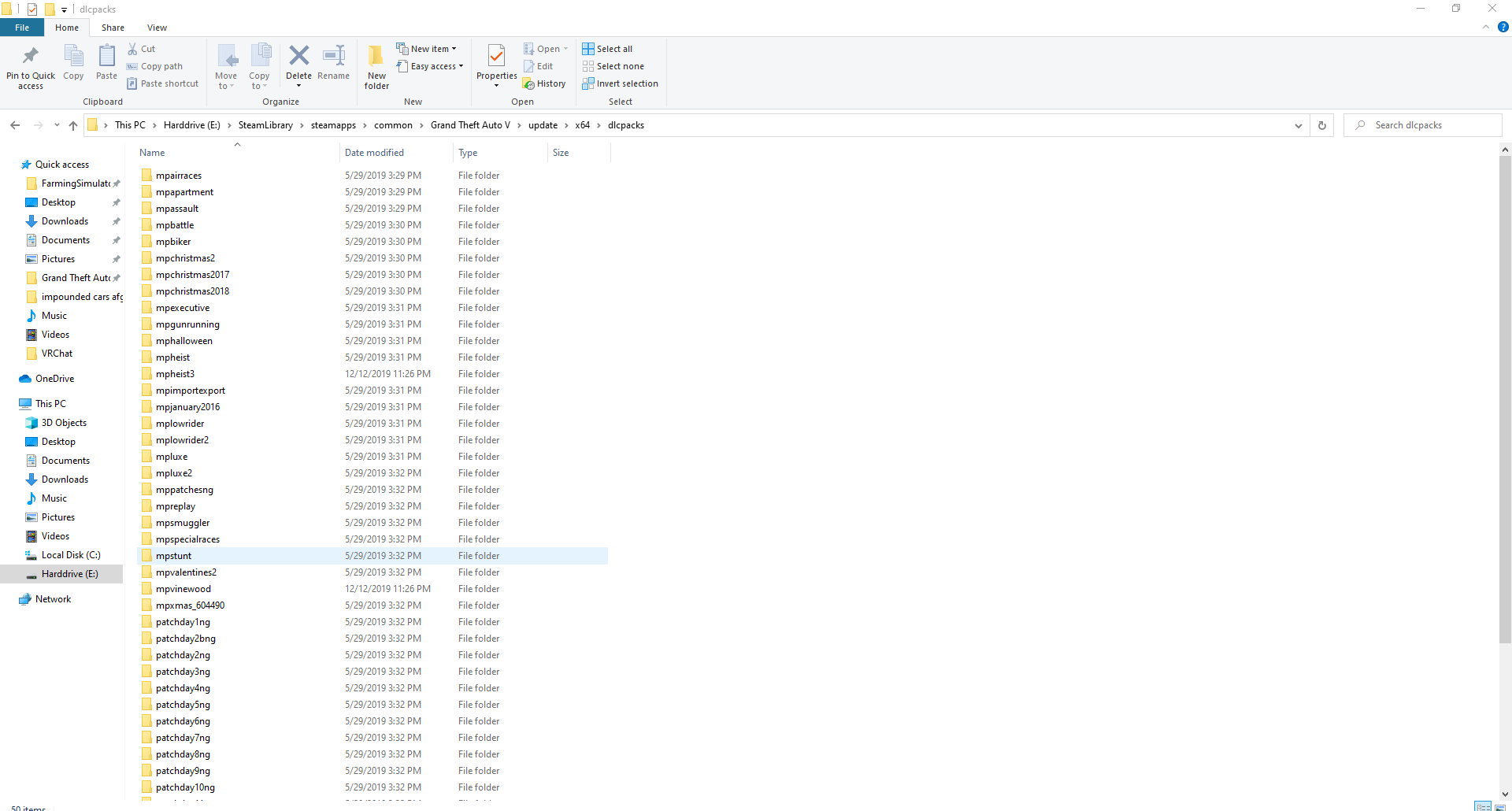Expand the Easy access dropdown
This screenshot has height=811, width=1512.
tap(430, 66)
